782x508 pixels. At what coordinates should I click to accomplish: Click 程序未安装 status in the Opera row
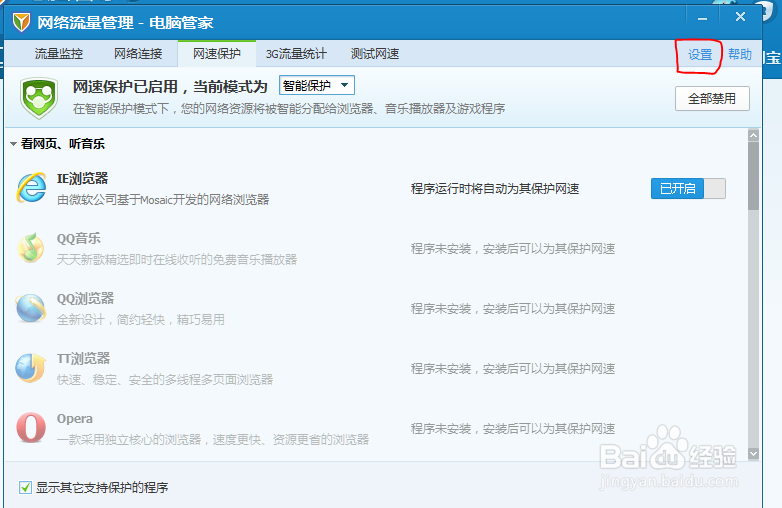pyautogui.click(x=513, y=429)
